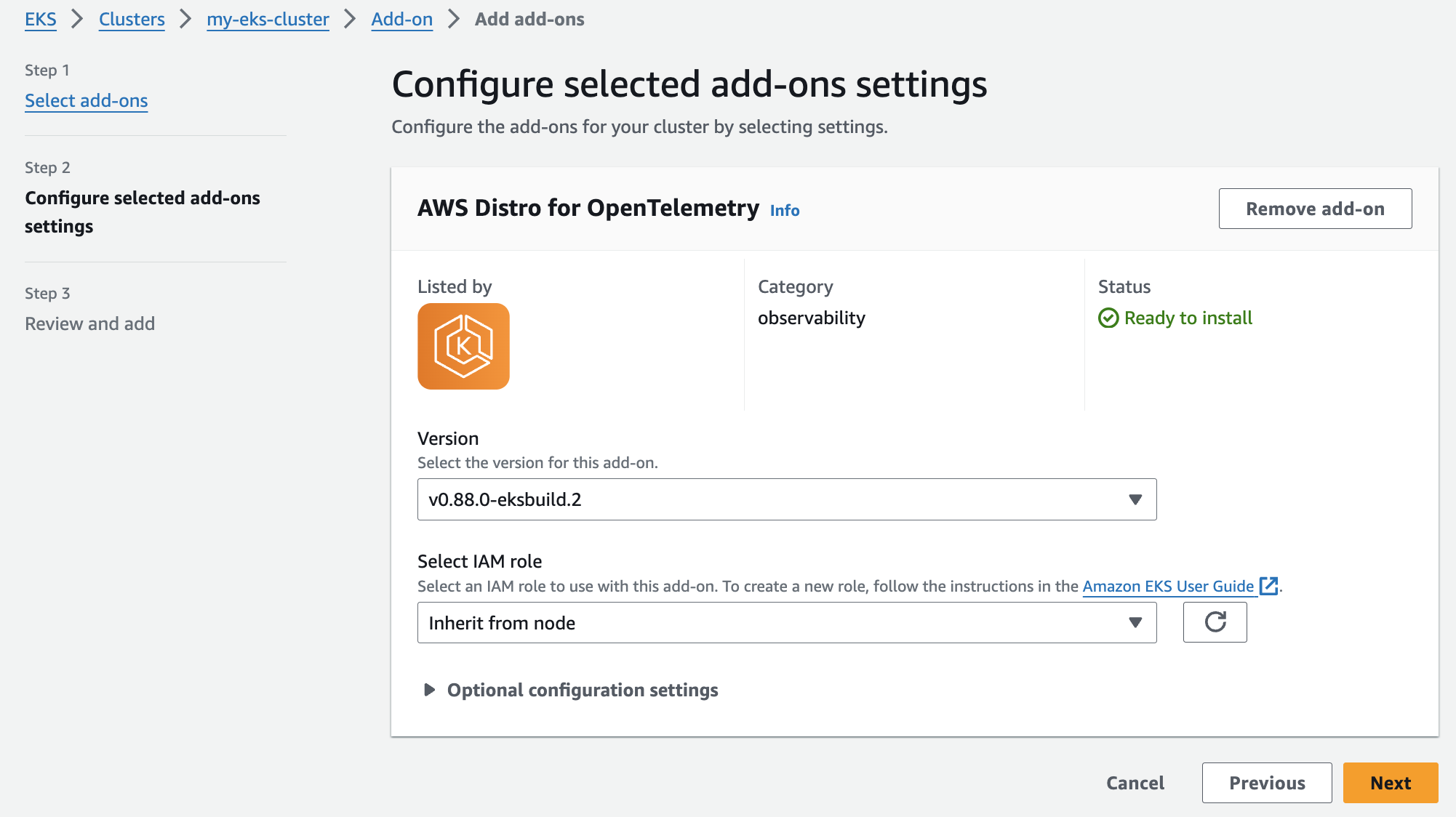The width and height of the screenshot is (1456, 817).
Task: Click the Add-on breadcrumb link
Action: tap(401, 20)
